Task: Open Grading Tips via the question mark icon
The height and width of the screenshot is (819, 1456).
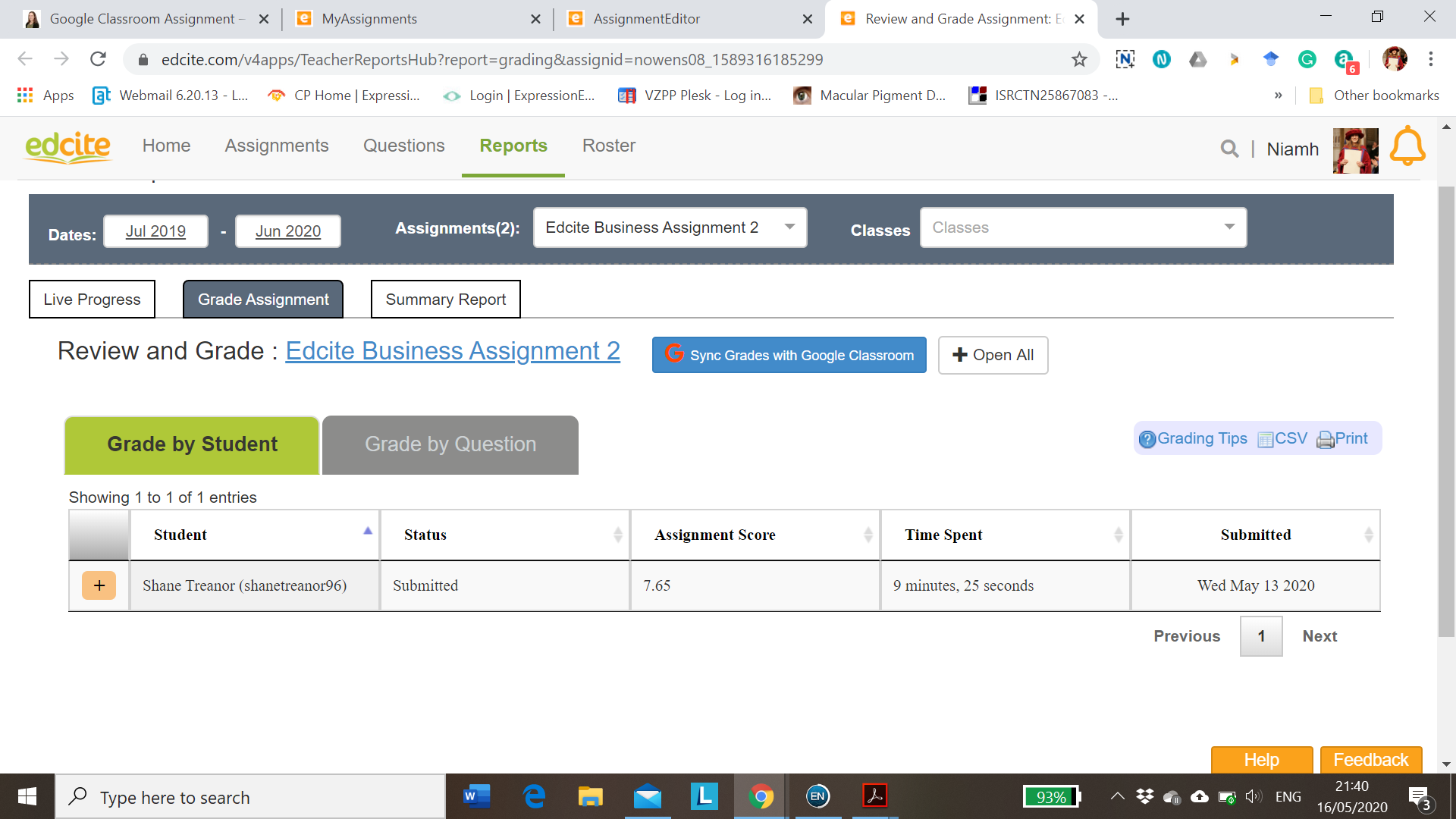Action: (1147, 438)
